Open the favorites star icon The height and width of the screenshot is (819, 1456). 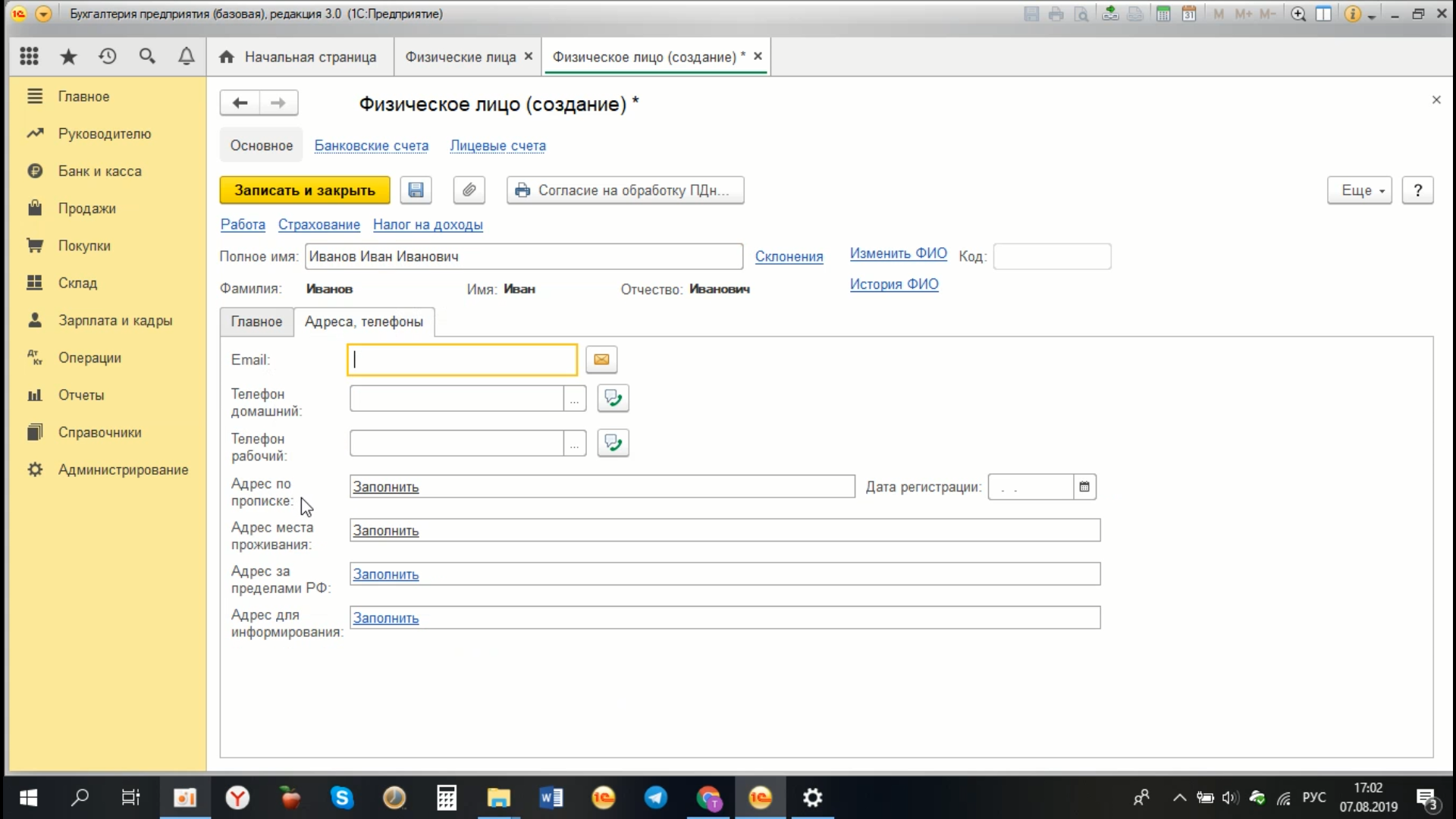68,57
